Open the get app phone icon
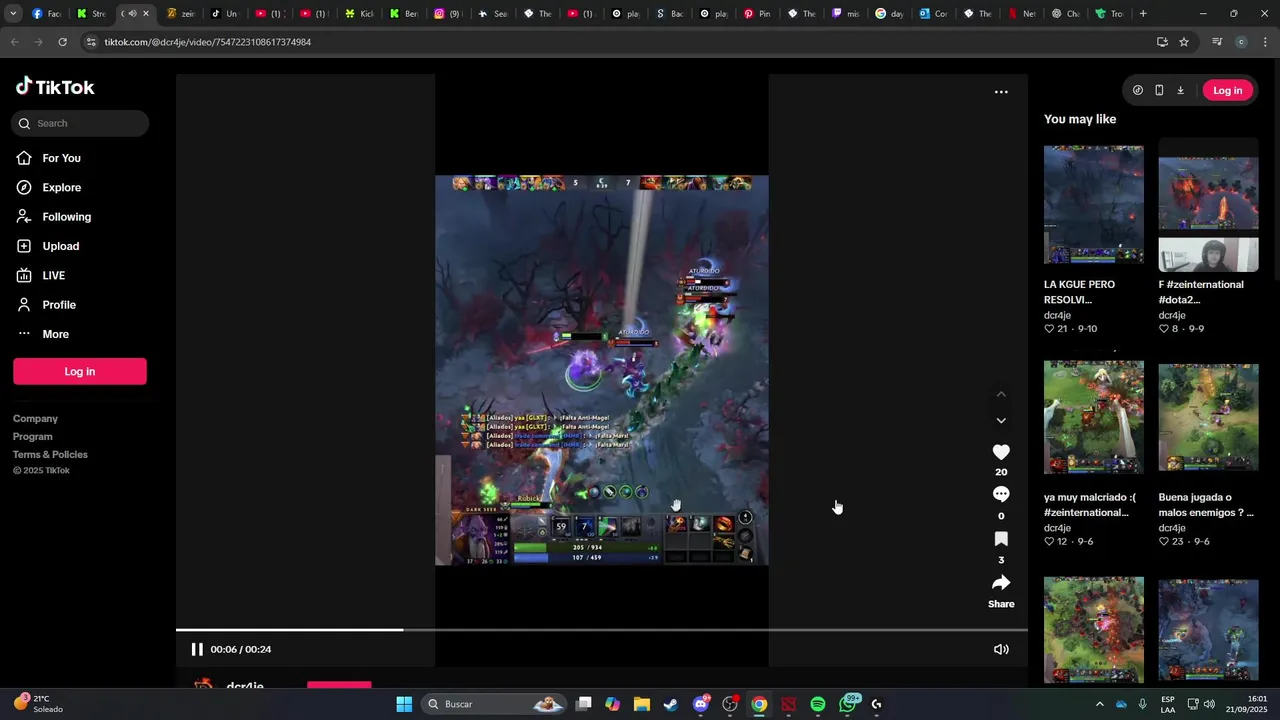Screen dimensions: 1280x720 1159,90
